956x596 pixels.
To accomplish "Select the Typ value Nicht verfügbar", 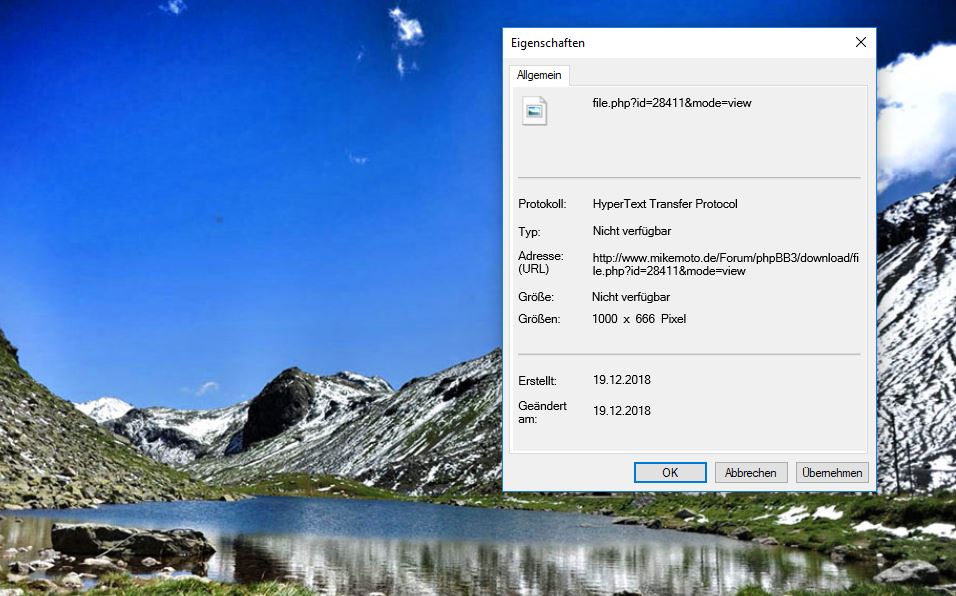I will point(631,232).
